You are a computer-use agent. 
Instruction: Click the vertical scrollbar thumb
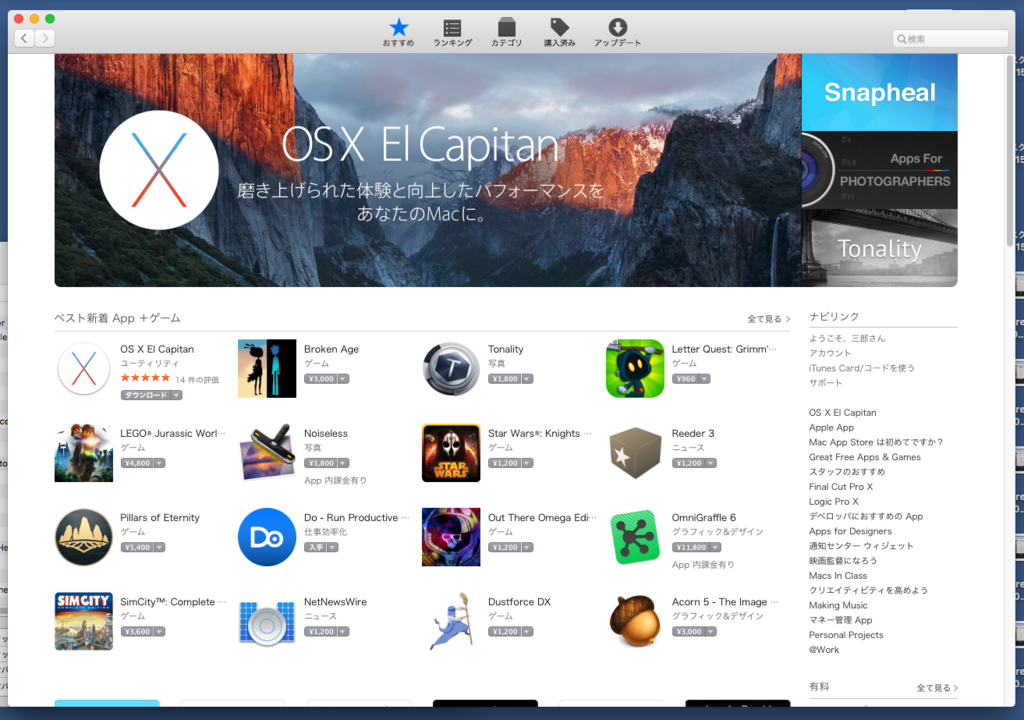1010,152
